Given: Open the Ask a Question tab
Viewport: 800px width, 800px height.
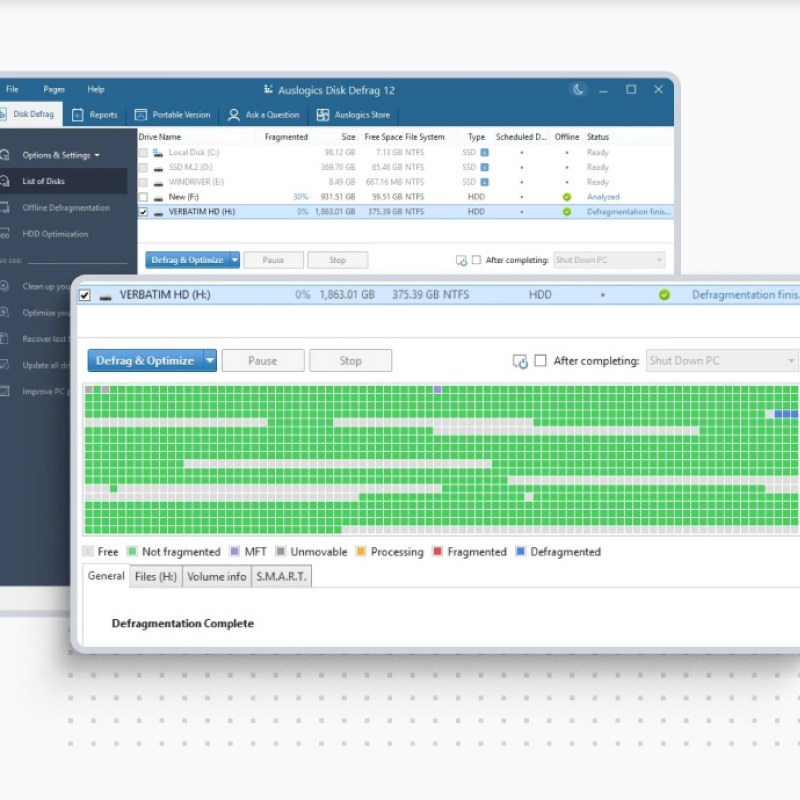Looking at the screenshot, I should coord(264,115).
